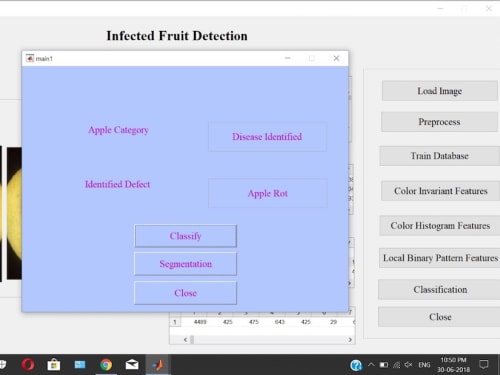Click the Identified Defect label
Viewport: 500px width, 375px height.
pyautogui.click(x=118, y=184)
